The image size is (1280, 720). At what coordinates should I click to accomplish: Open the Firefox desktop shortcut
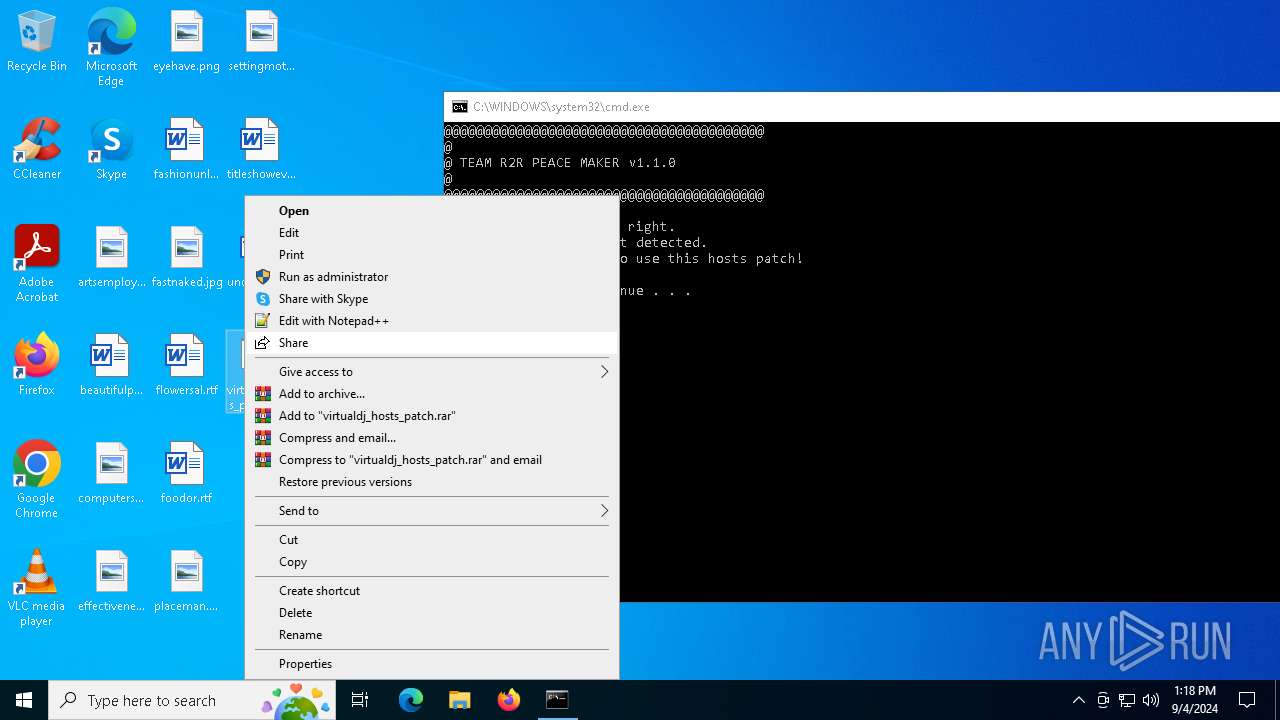coord(37,366)
